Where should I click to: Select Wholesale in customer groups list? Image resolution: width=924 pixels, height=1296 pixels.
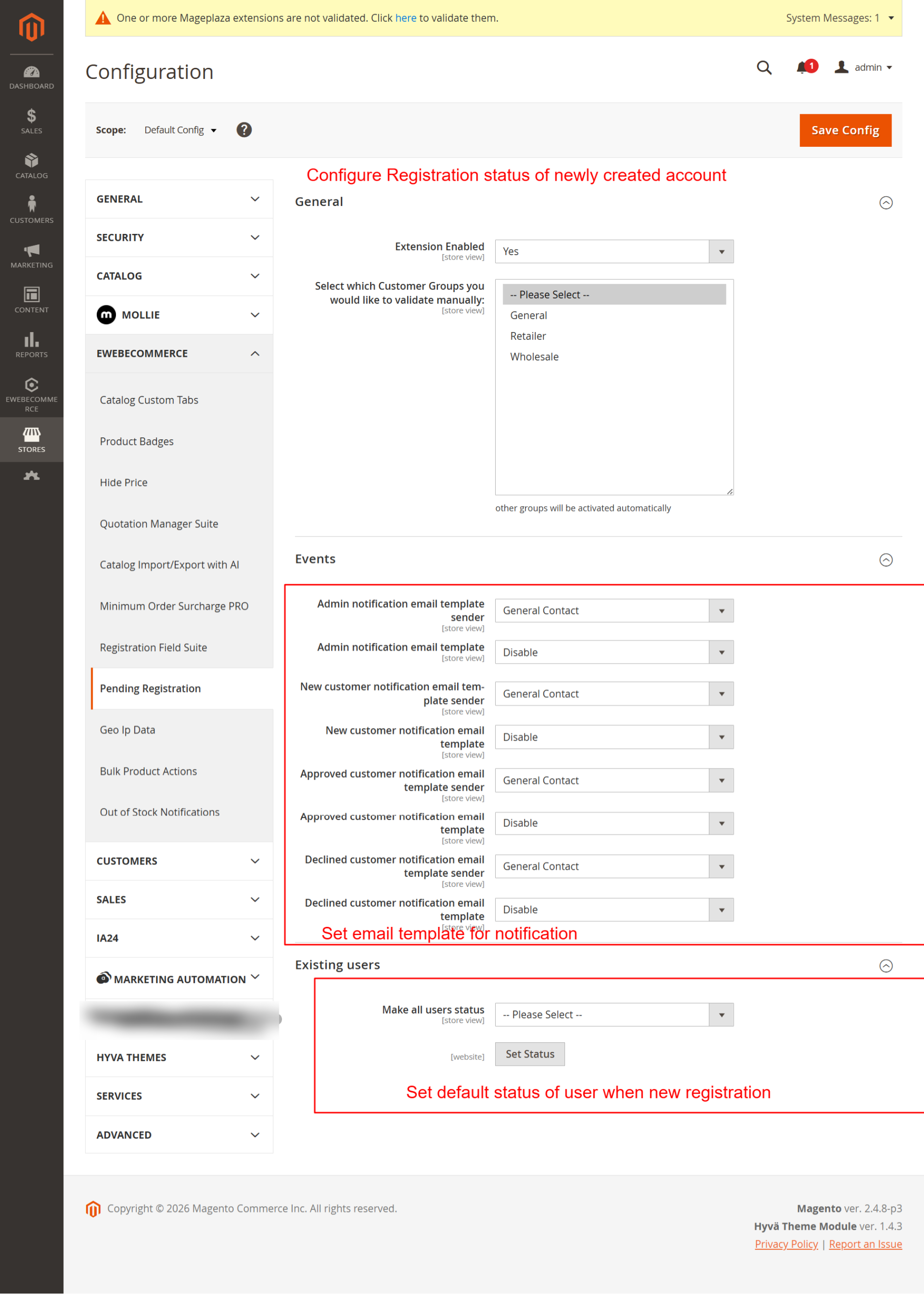tap(534, 357)
